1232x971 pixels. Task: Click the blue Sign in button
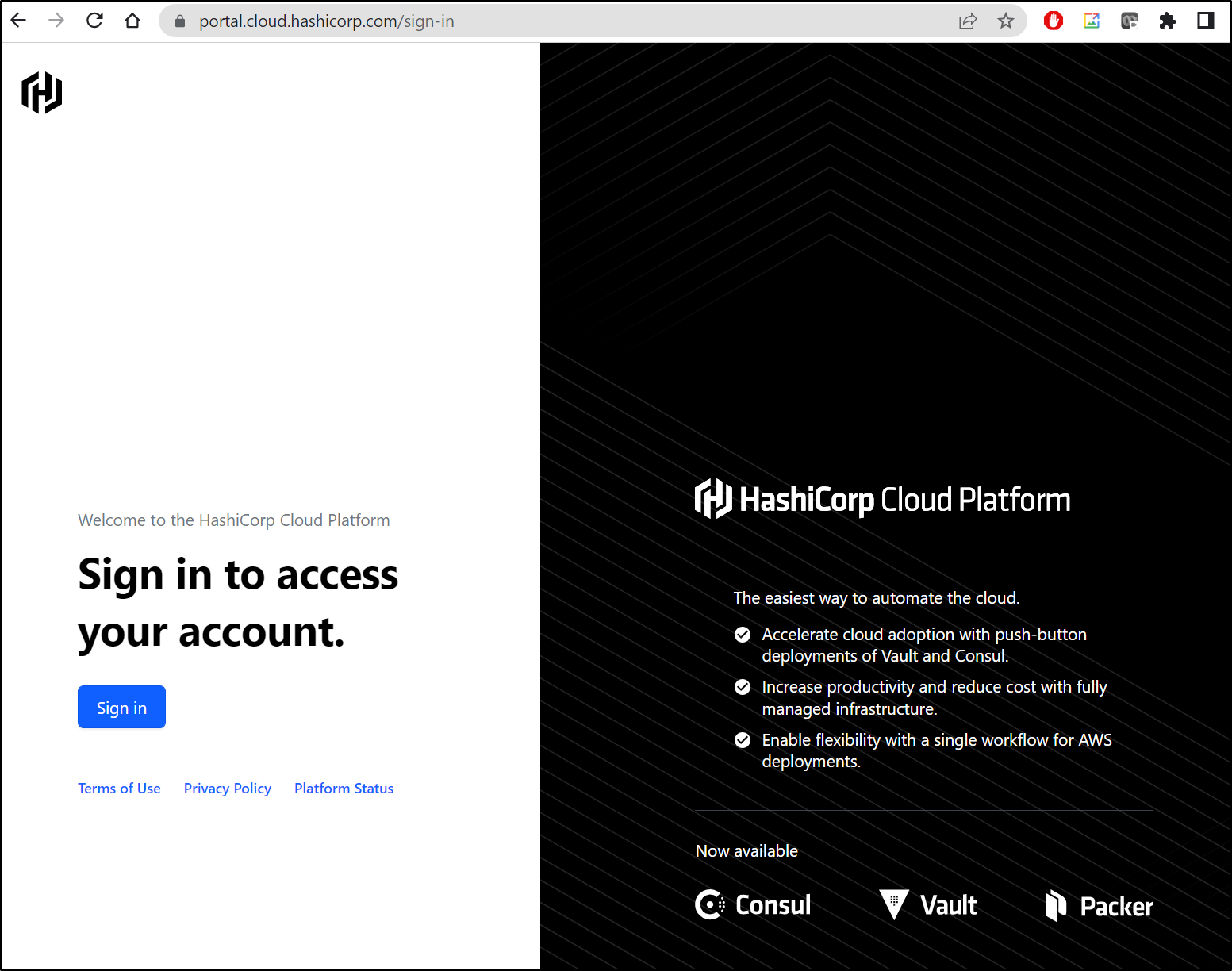click(x=121, y=707)
